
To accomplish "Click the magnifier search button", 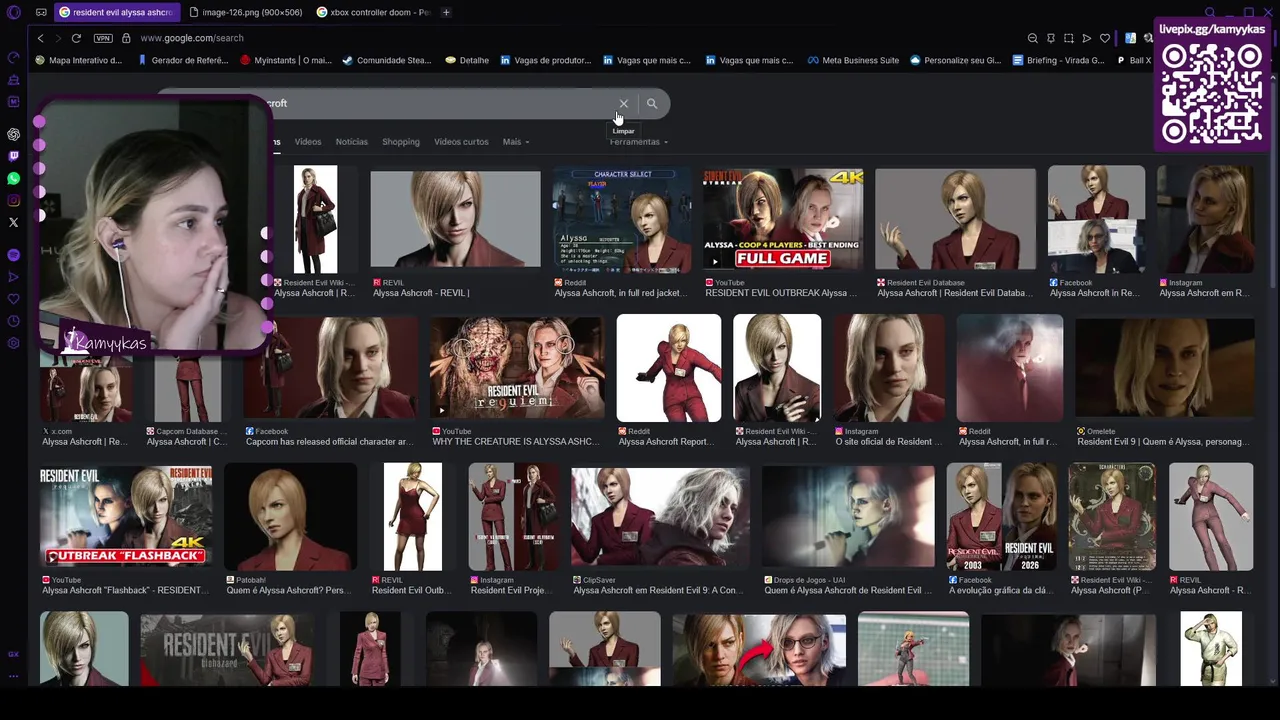I will 652,103.
